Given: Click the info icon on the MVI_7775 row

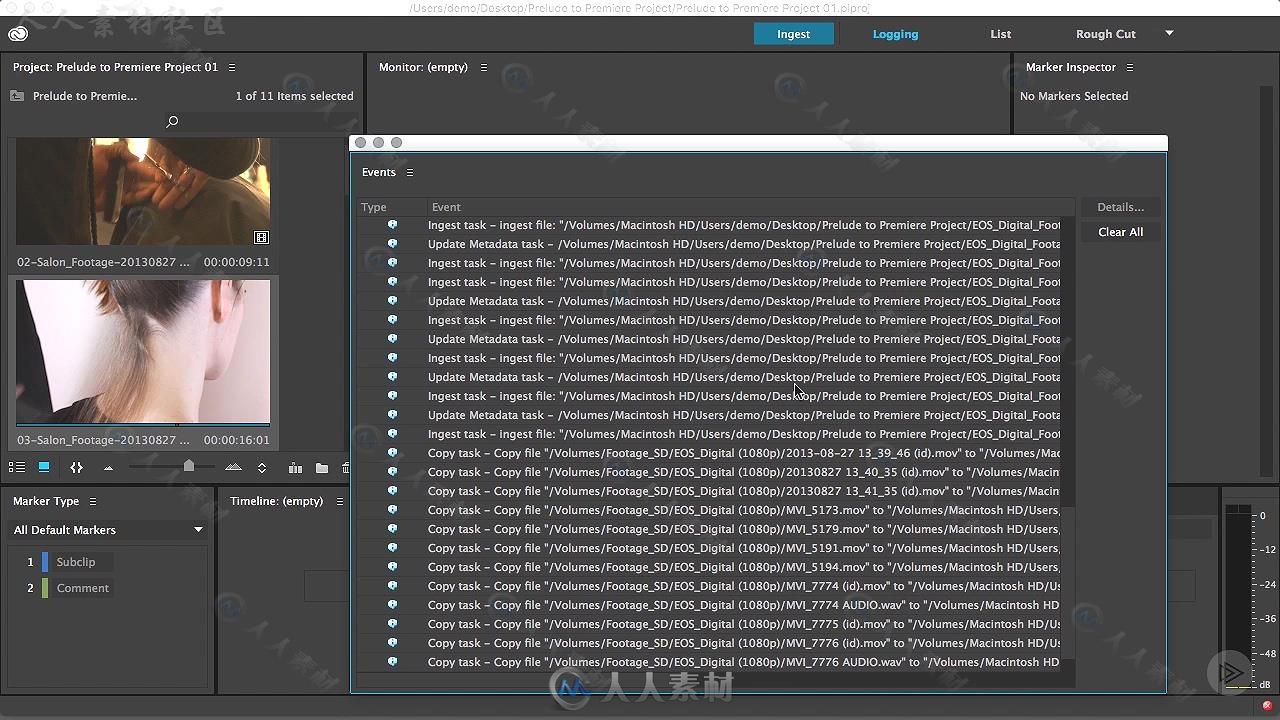Looking at the screenshot, I should [392, 623].
